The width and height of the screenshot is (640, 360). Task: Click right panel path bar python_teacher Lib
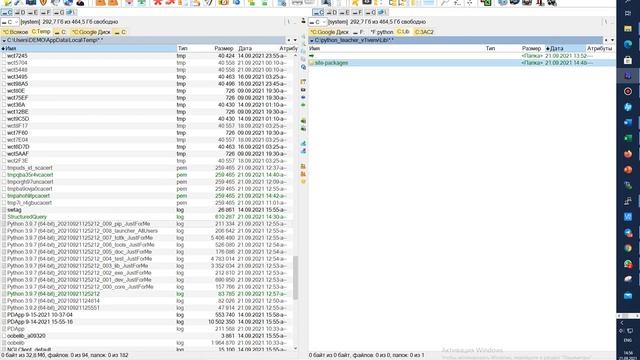pyautogui.click(x=456, y=40)
